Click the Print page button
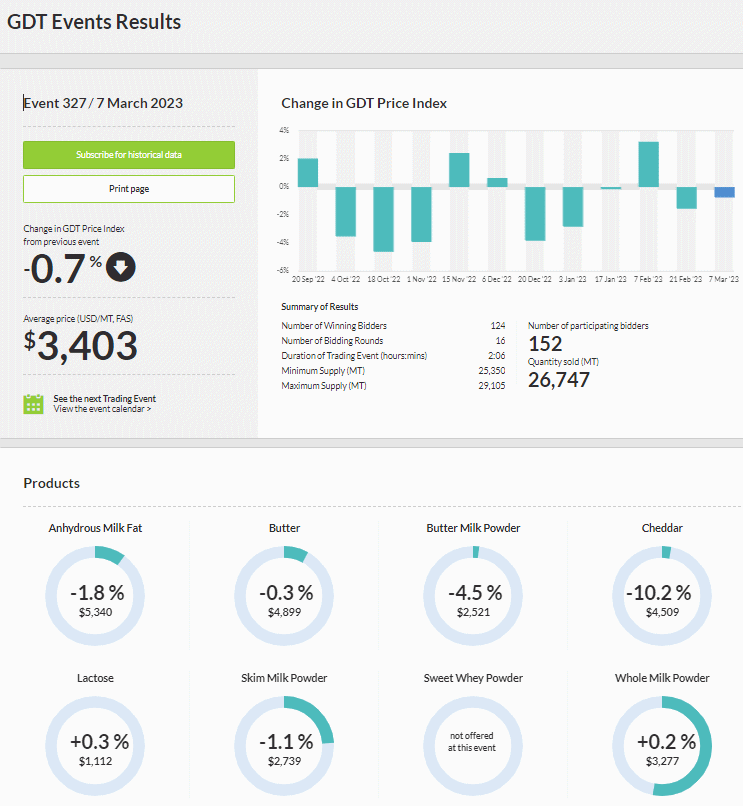The height and width of the screenshot is (806, 743). coord(129,189)
